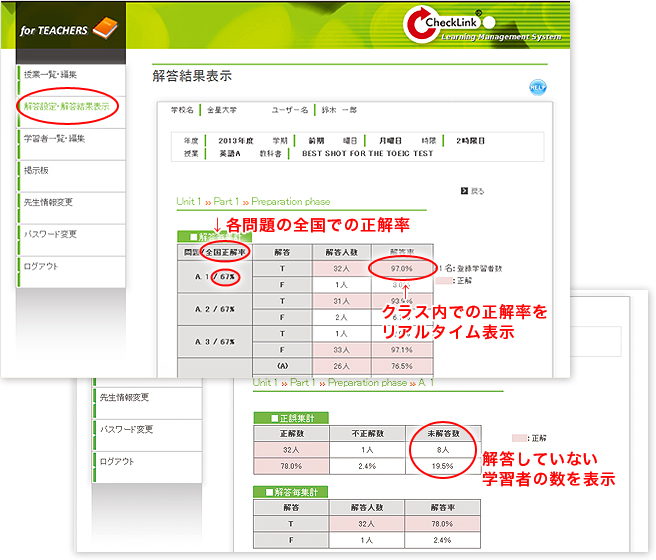
Task: Click the 解答人数 header in front window
Action: point(341,252)
